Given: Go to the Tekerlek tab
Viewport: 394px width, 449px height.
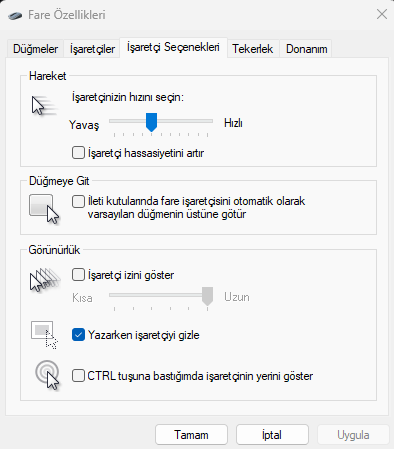Looking at the screenshot, I should (253, 49).
